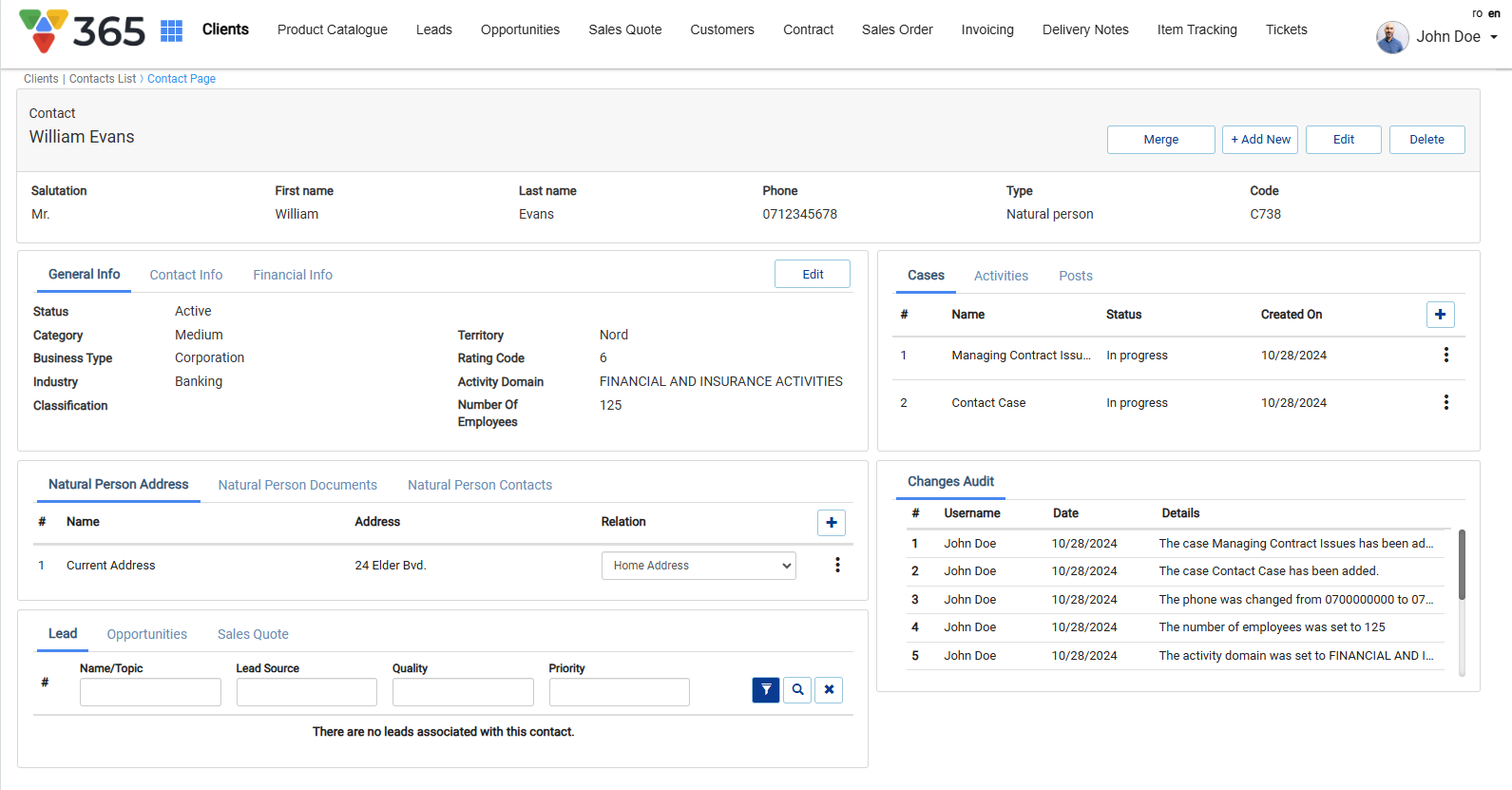The image size is (1512, 790).
Task: Open three-dot menu for Current Address row
Action: click(836, 565)
